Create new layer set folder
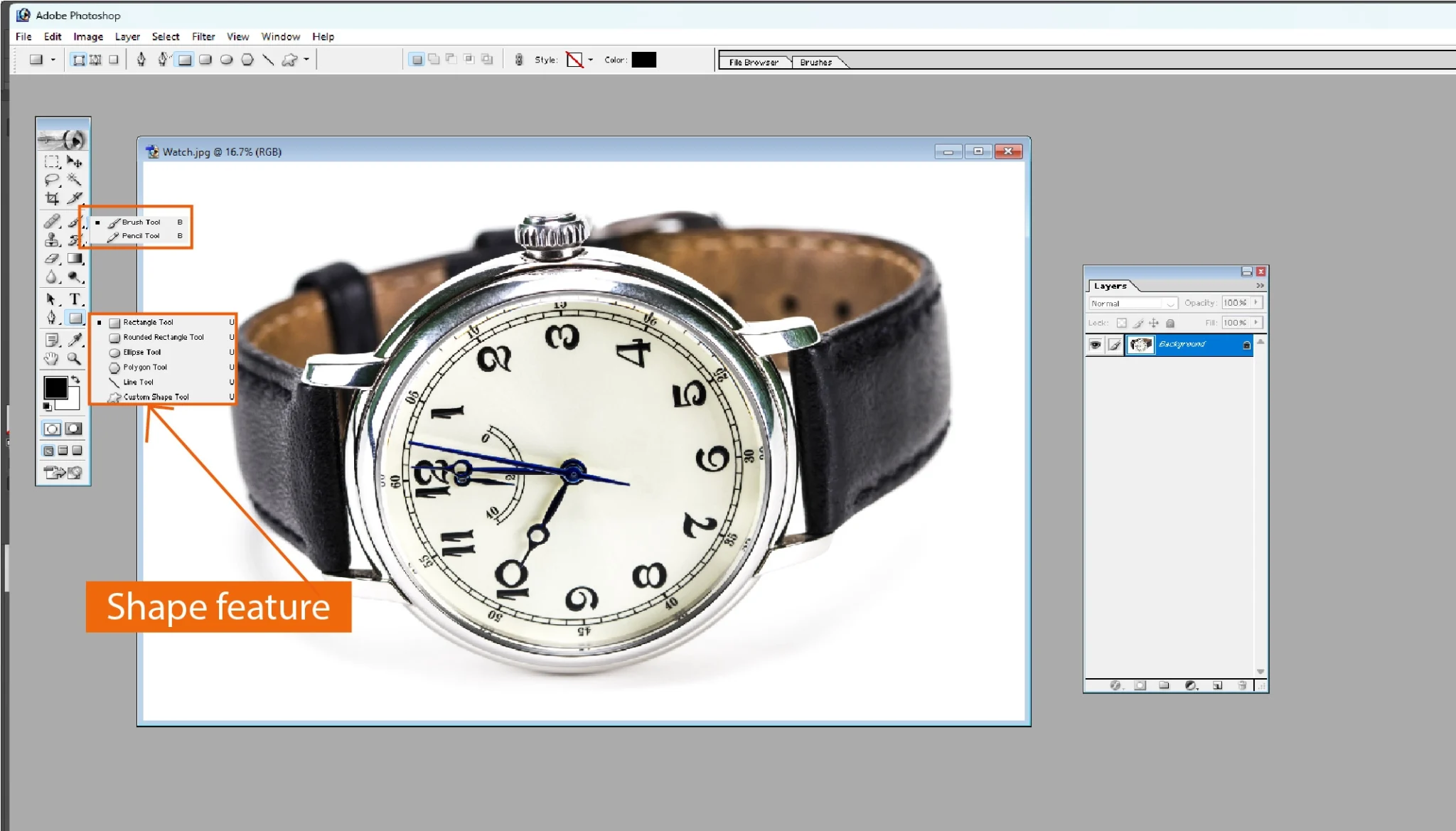 pyautogui.click(x=1164, y=685)
